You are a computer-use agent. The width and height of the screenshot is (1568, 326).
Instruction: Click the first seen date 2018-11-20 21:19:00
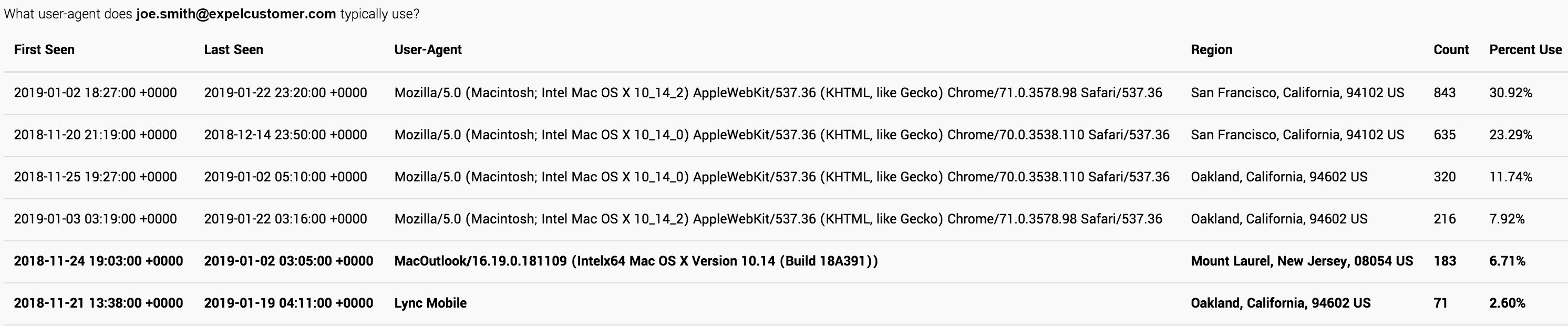[95, 135]
